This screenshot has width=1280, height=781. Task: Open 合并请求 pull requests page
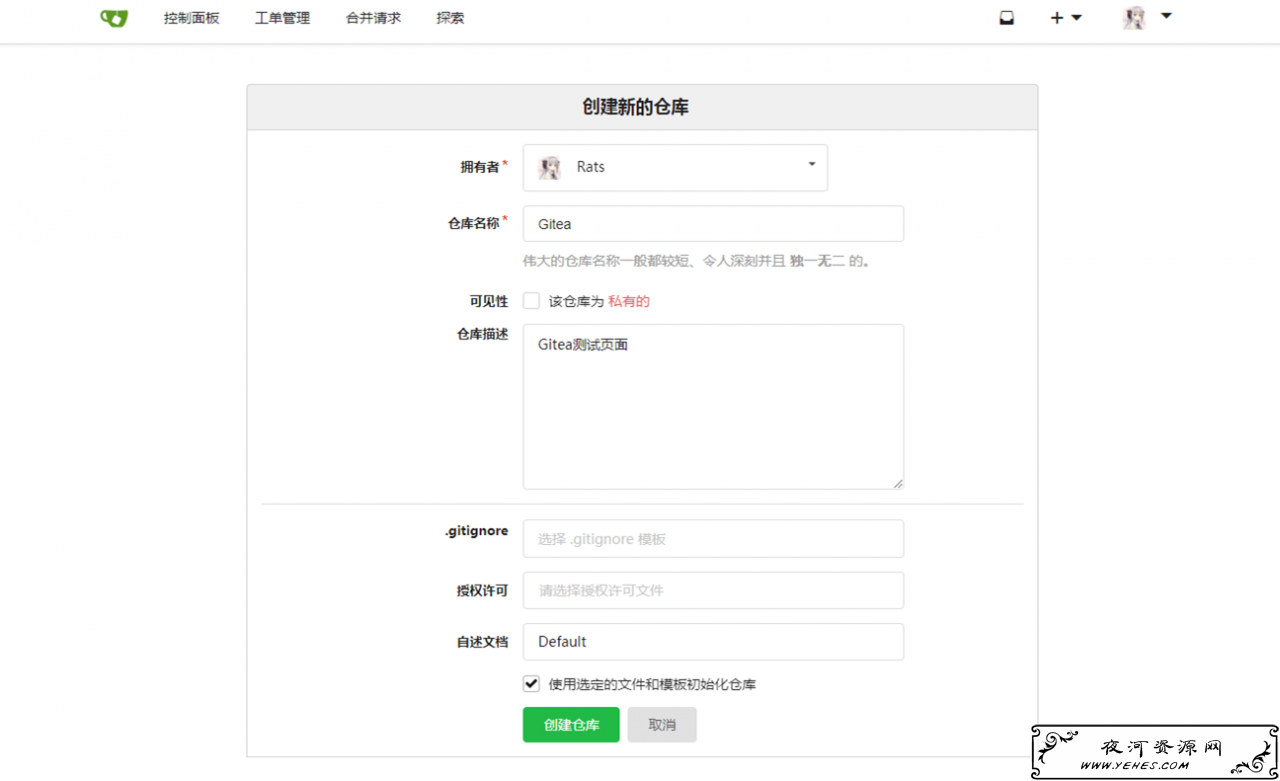click(373, 18)
